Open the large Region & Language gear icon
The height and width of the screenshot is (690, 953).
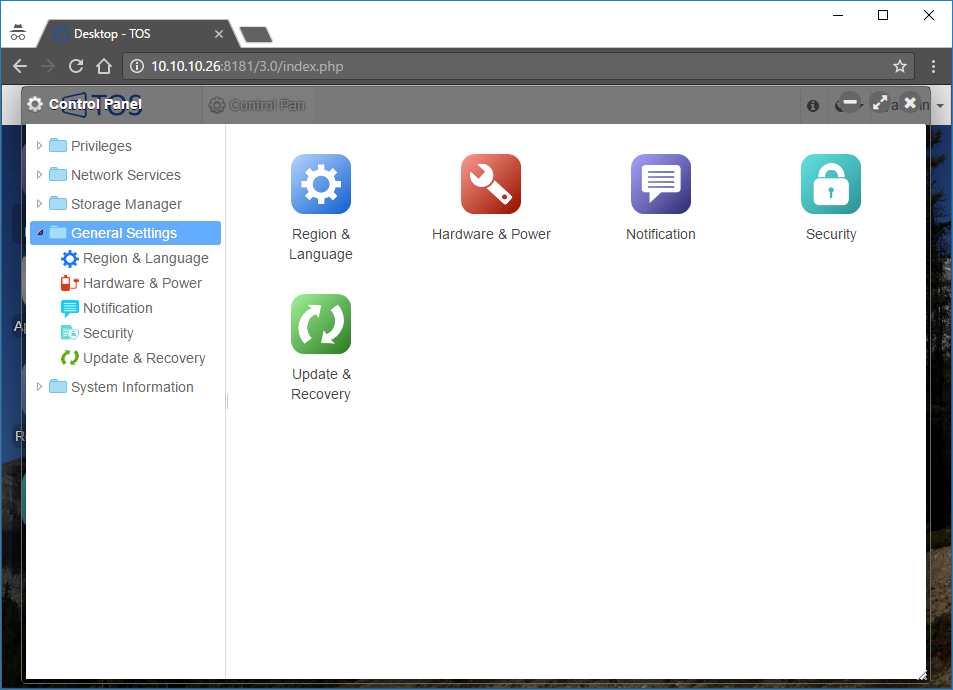pos(321,184)
